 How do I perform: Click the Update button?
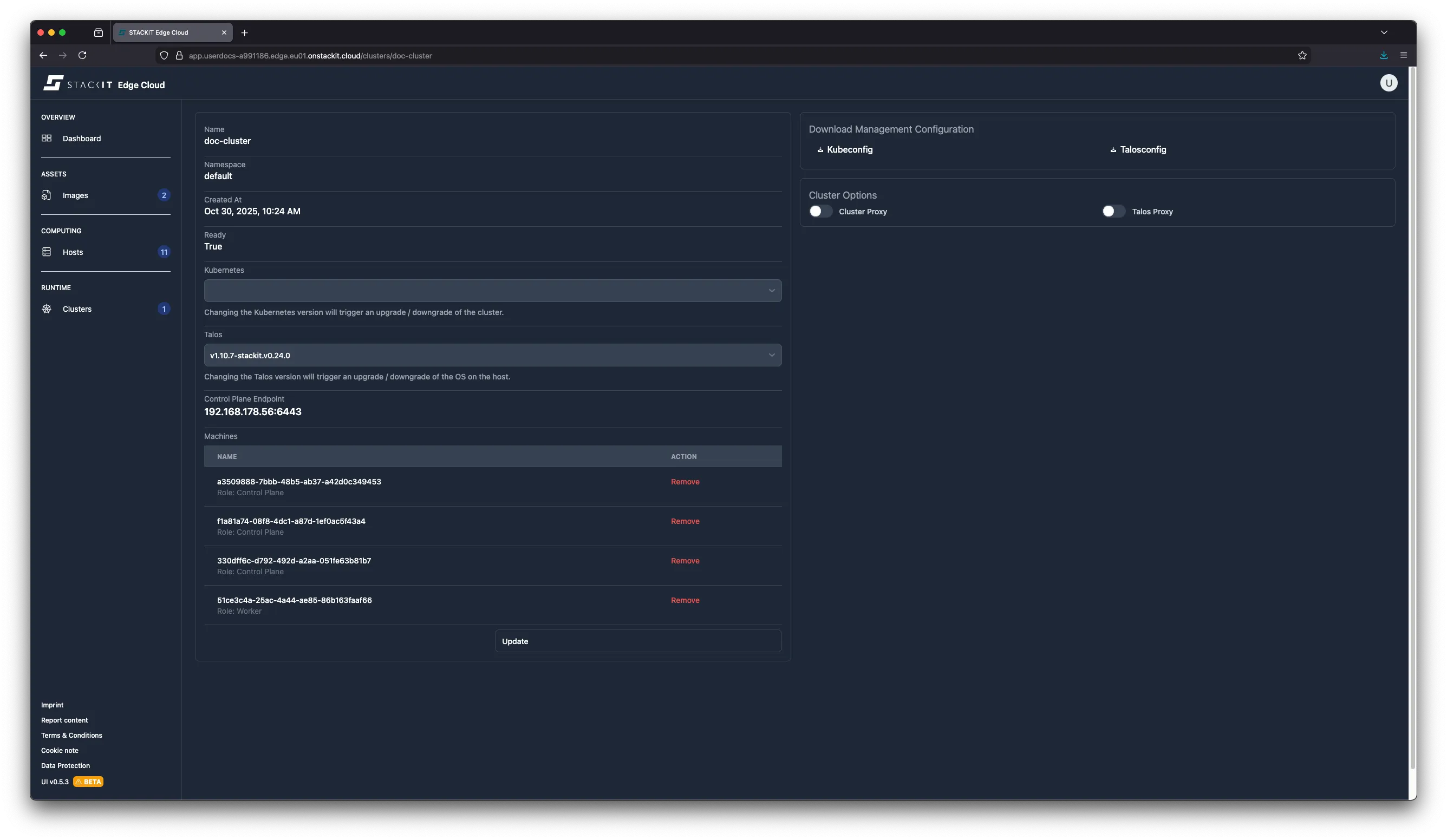637,641
